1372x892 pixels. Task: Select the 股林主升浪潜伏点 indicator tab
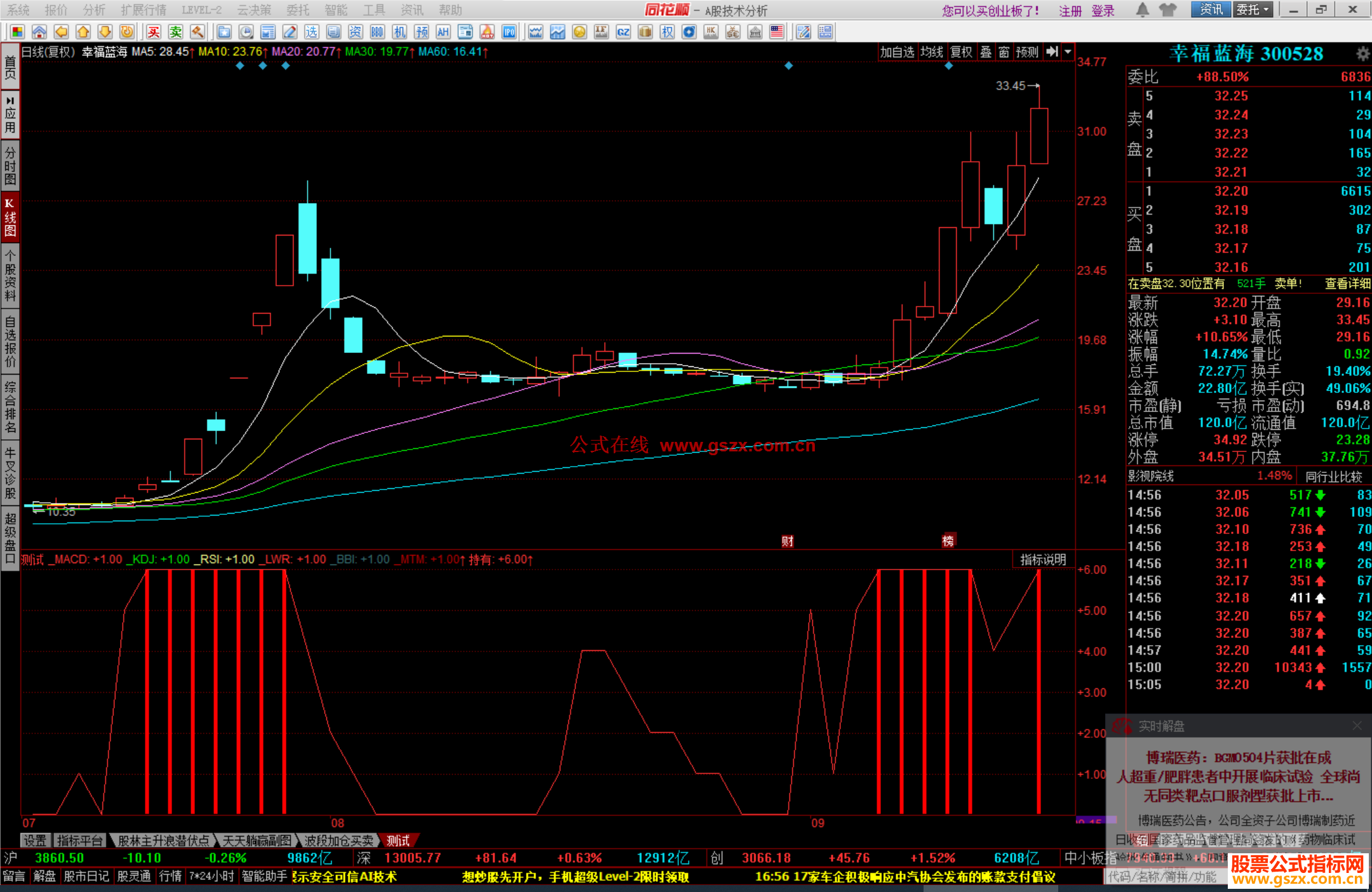pyautogui.click(x=164, y=841)
